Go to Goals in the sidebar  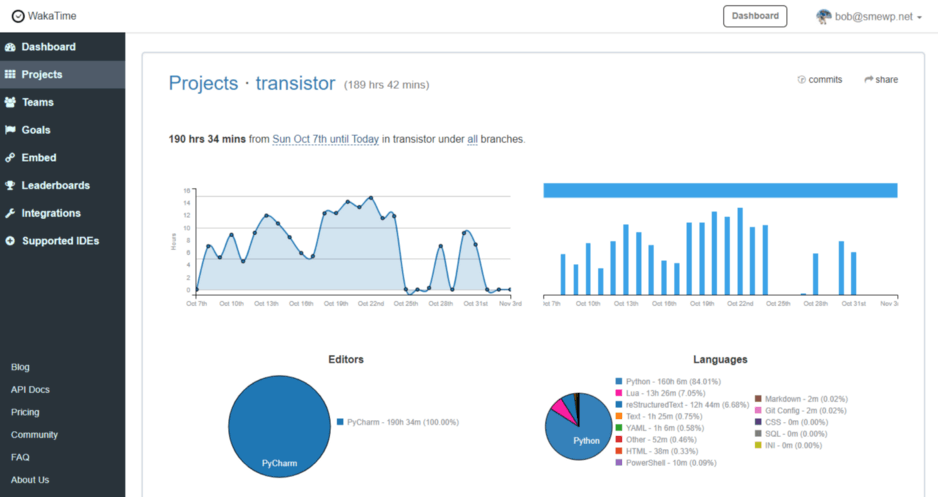[x=63, y=130]
